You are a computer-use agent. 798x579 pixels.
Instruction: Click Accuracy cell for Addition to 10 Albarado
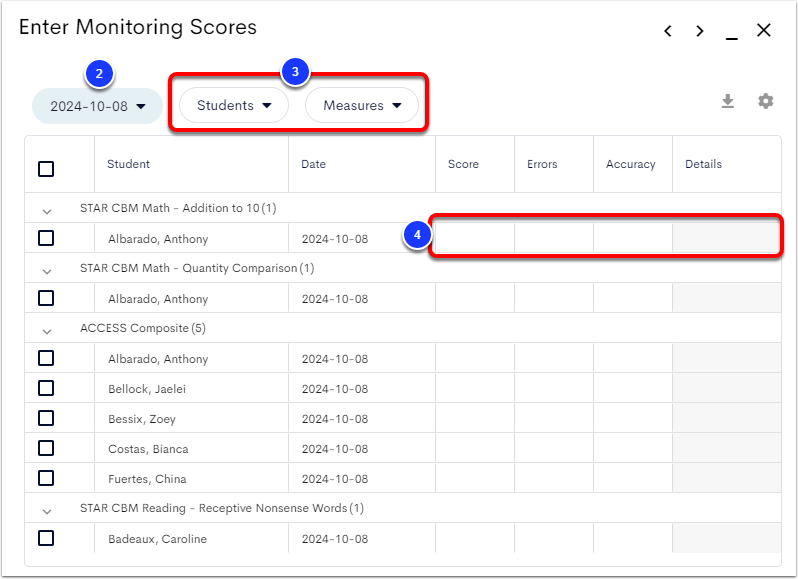click(x=633, y=238)
